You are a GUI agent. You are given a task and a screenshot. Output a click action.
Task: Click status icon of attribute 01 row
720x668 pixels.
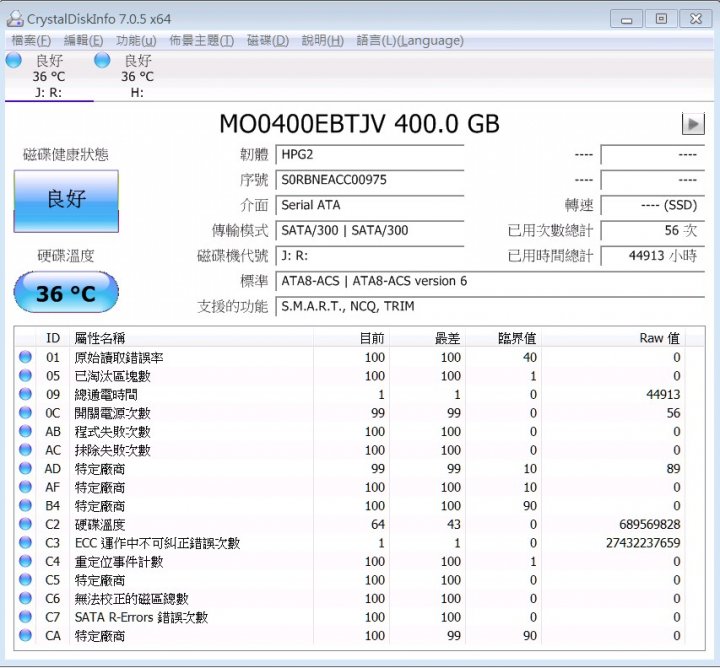coord(25,357)
